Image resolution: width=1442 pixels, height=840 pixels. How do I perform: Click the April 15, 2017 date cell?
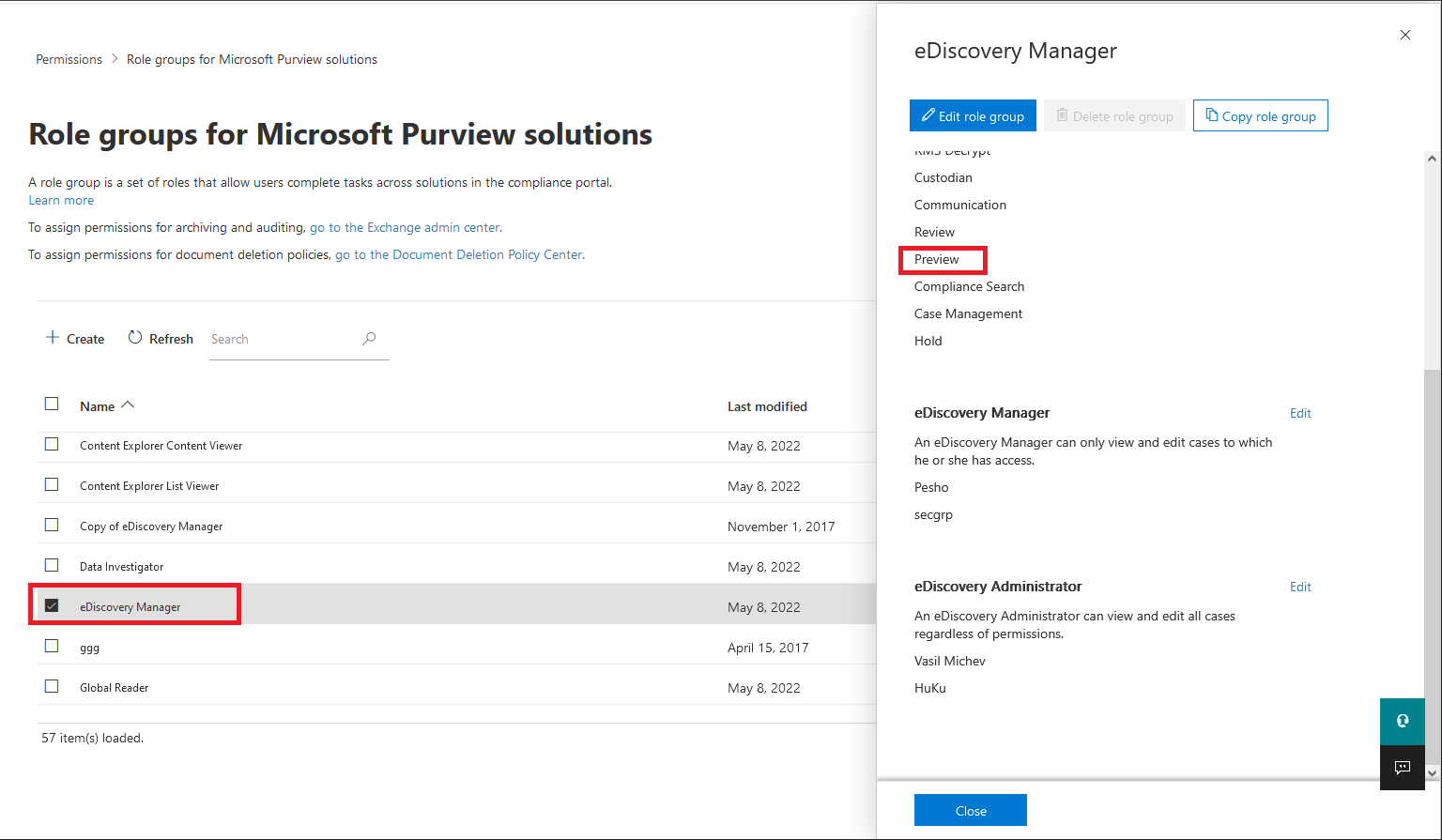(x=768, y=648)
